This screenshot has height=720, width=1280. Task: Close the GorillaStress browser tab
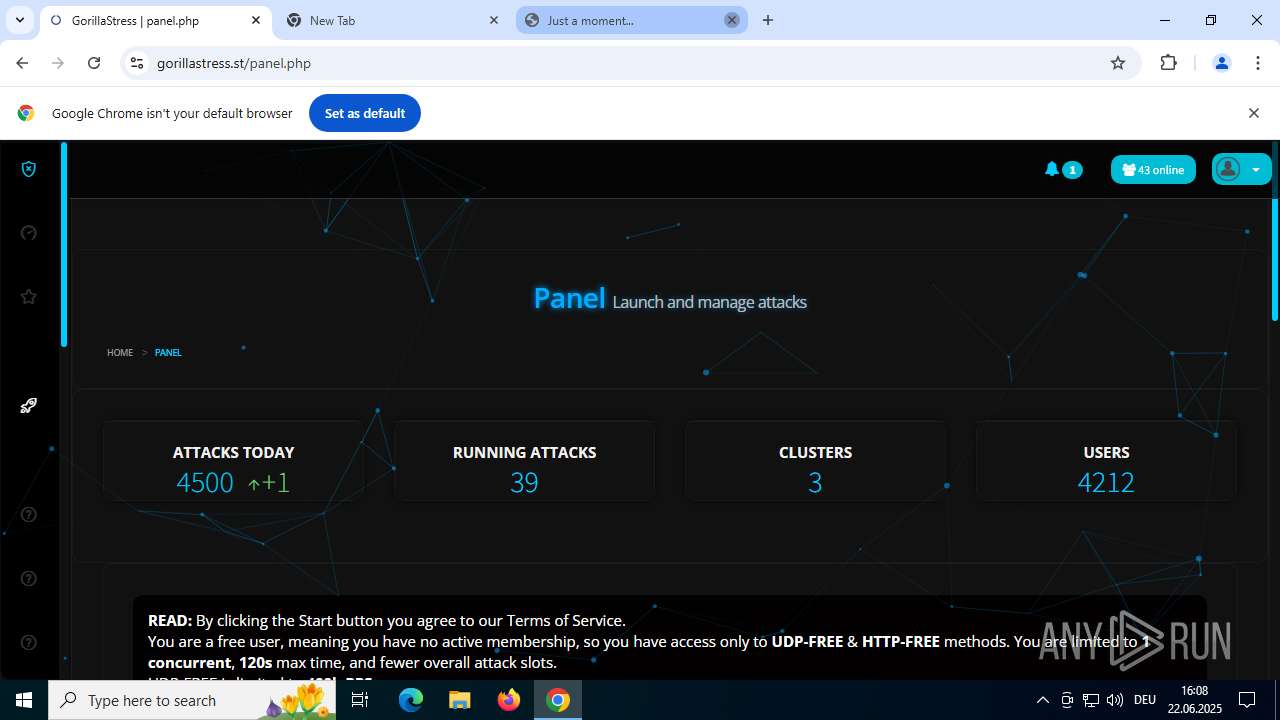(x=256, y=20)
